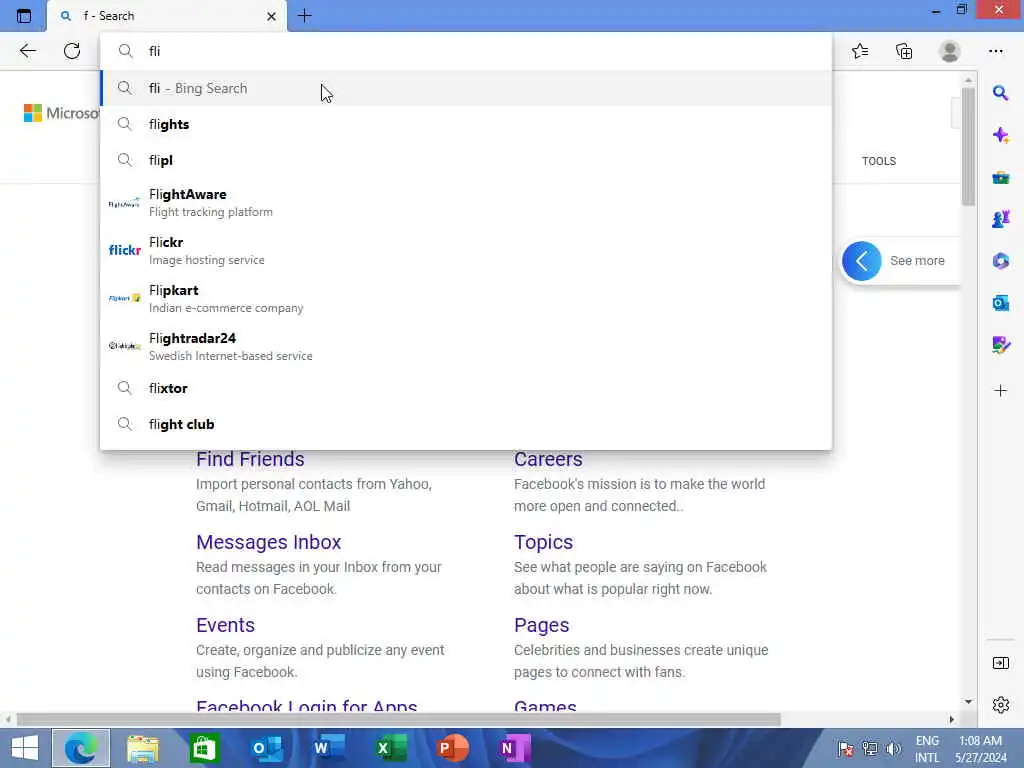The image size is (1024, 768).
Task: Click the TOOLS link
Action: 878,161
